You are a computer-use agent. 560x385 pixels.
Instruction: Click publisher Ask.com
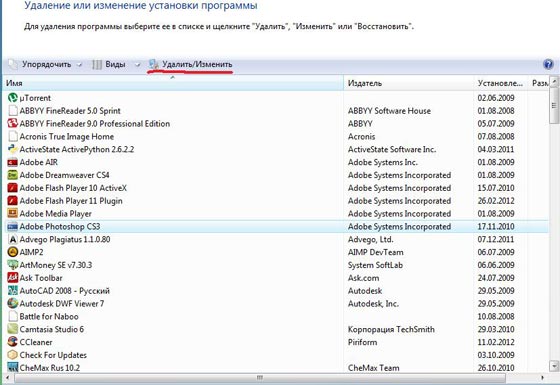pyautogui.click(x=364, y=278)
